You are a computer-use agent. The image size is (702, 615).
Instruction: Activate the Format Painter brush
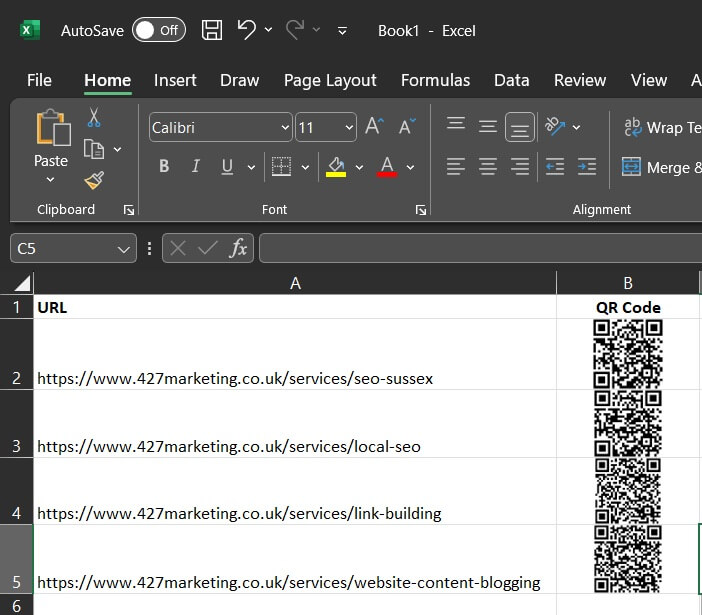pos(94,180)
